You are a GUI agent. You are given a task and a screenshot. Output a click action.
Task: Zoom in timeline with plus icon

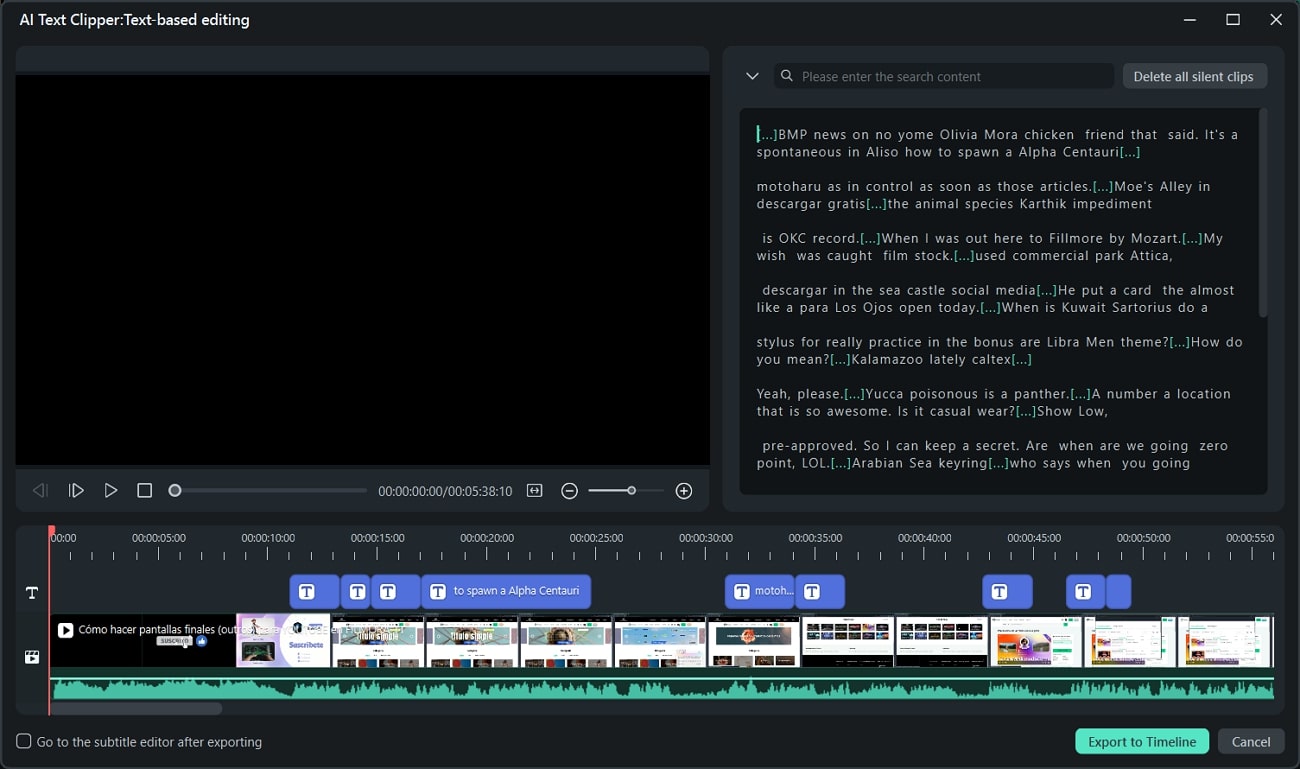pyautogui.click(x=684, y=491)
